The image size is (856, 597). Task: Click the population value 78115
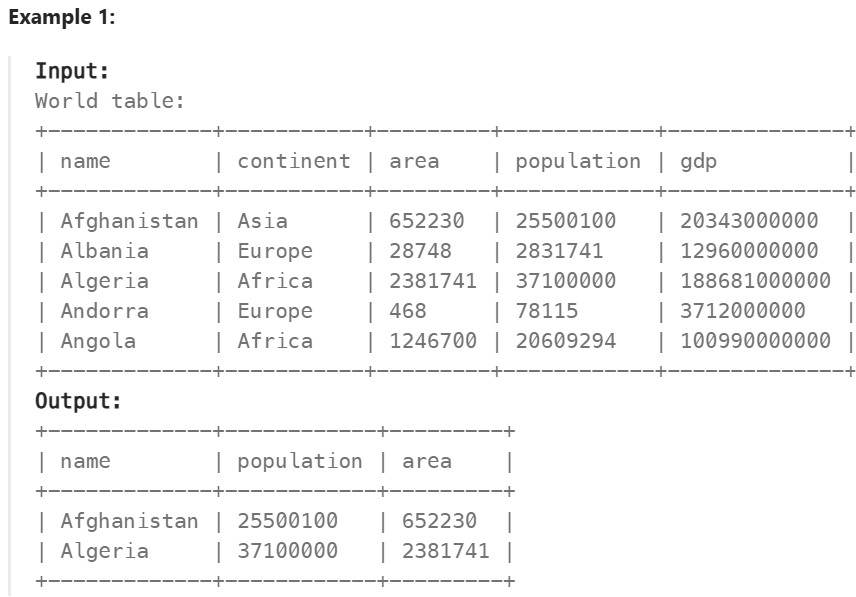click(x=547, y=311)
